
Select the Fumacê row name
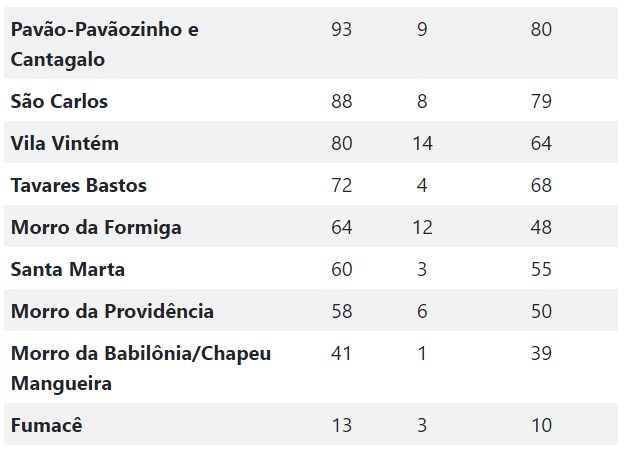(x=47, y=425)
